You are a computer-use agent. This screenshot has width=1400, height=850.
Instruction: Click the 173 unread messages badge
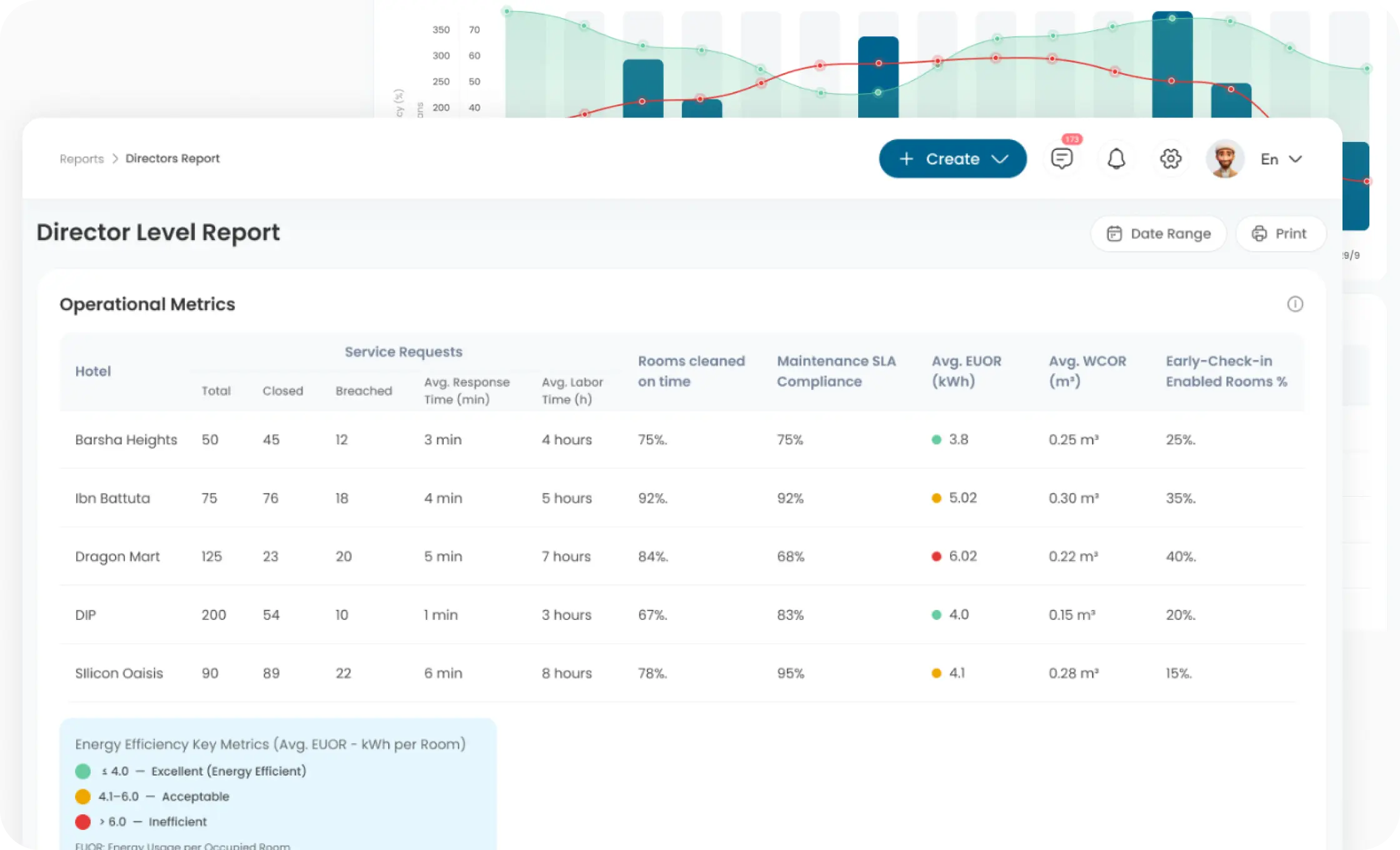click(x=1072, y=139)
